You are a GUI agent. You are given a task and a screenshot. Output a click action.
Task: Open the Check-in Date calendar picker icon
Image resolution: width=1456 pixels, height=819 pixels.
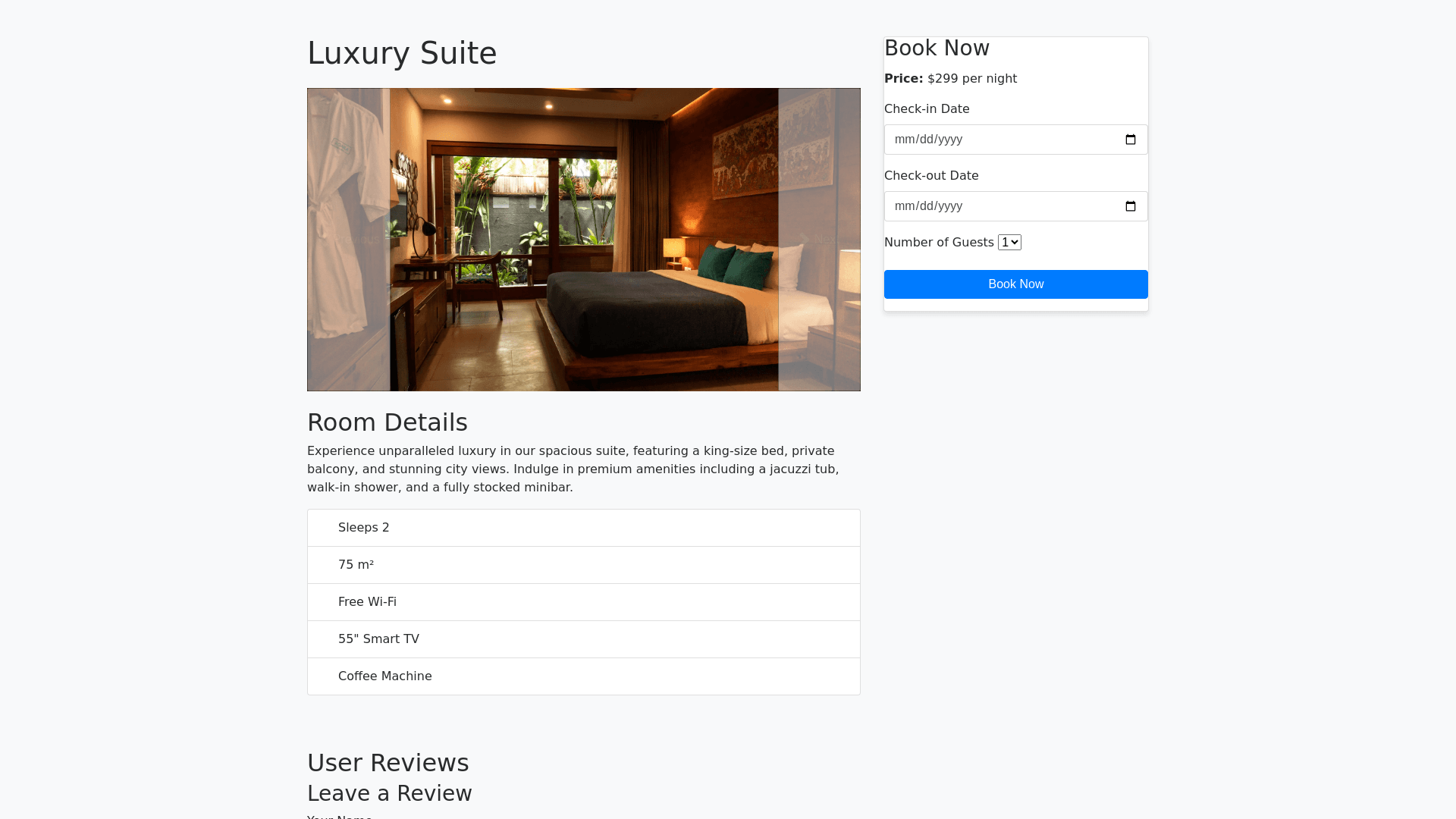[x=1130, y=140]
